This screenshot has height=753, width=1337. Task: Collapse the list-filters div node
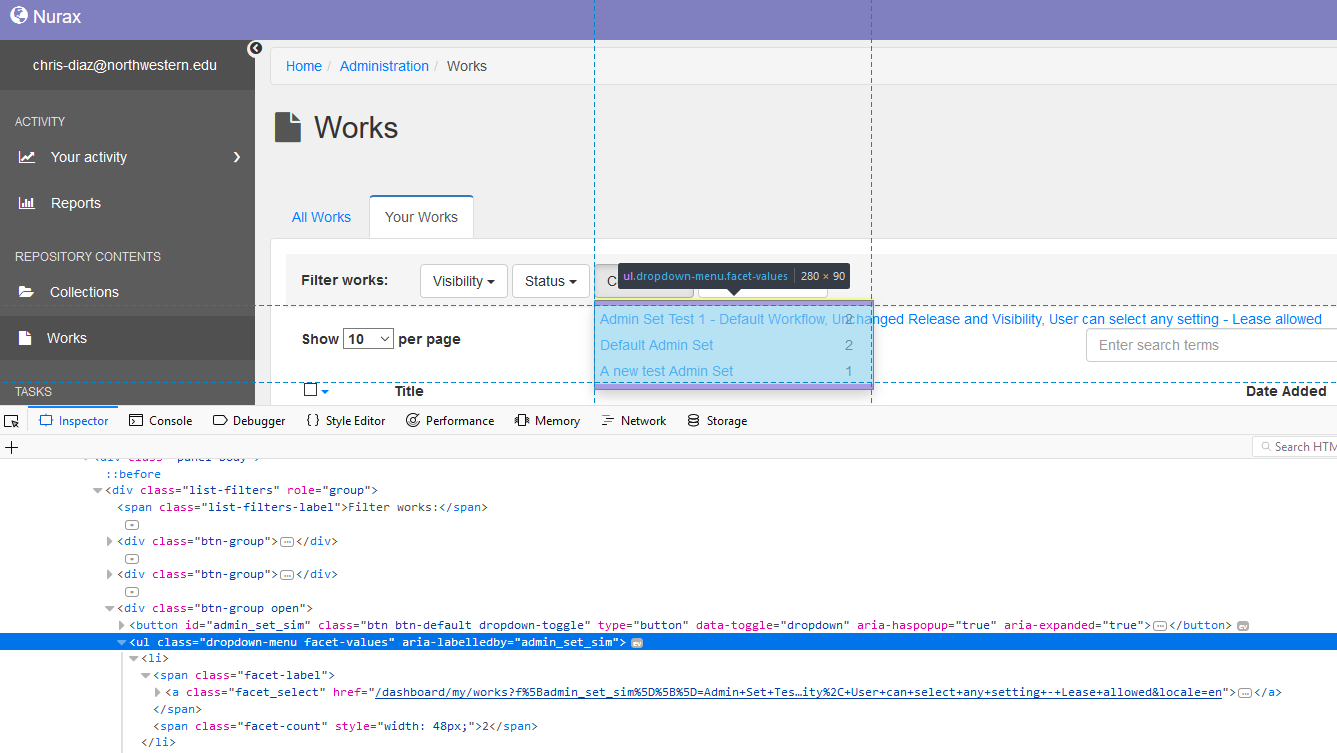(98, 491)
